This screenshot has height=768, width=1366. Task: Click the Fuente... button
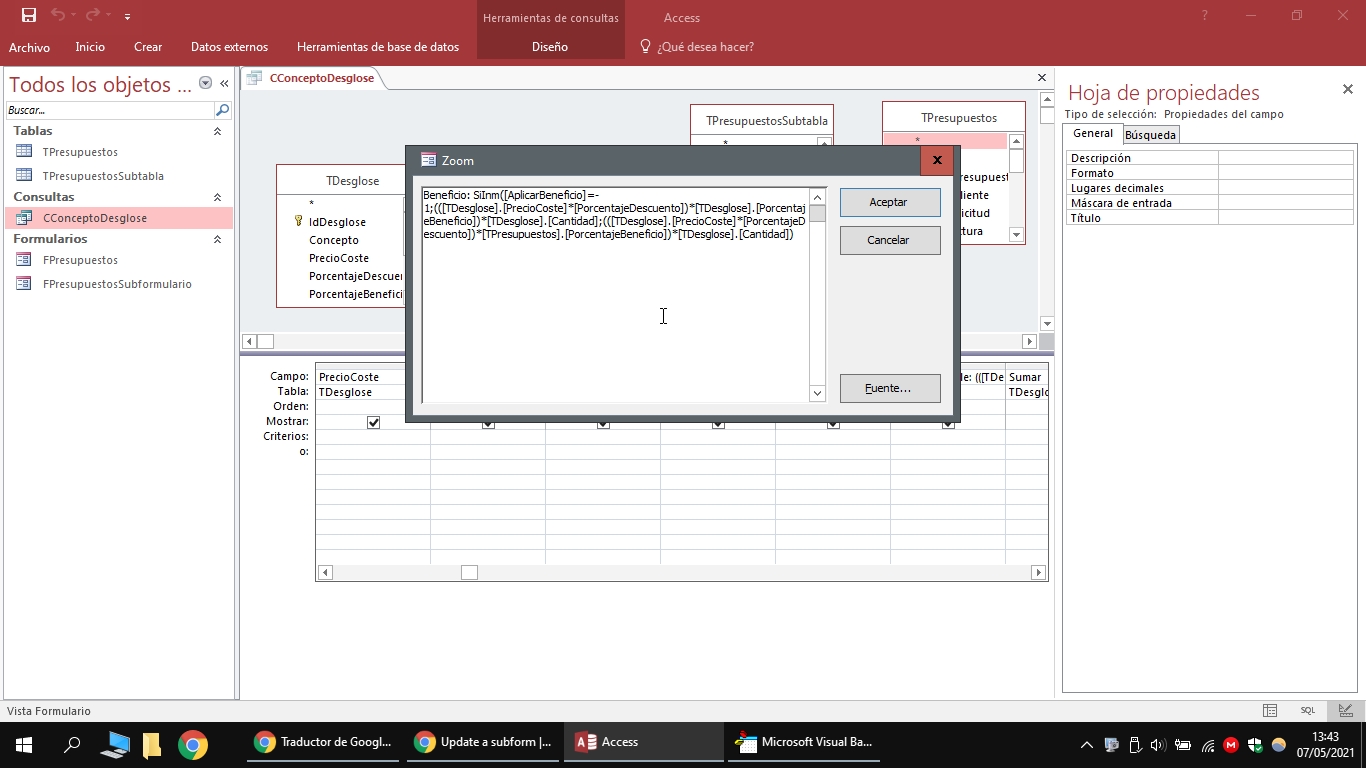click(889, 388)
